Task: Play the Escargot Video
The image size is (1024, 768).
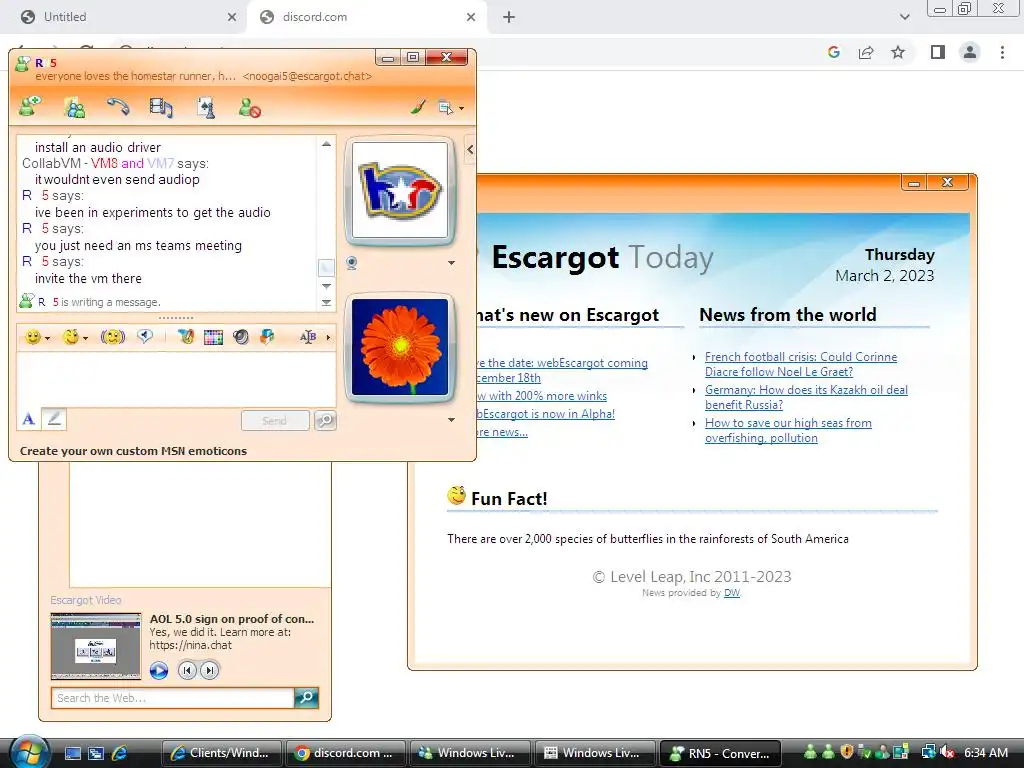Action: pyautogui.click(x=159, y=670)
